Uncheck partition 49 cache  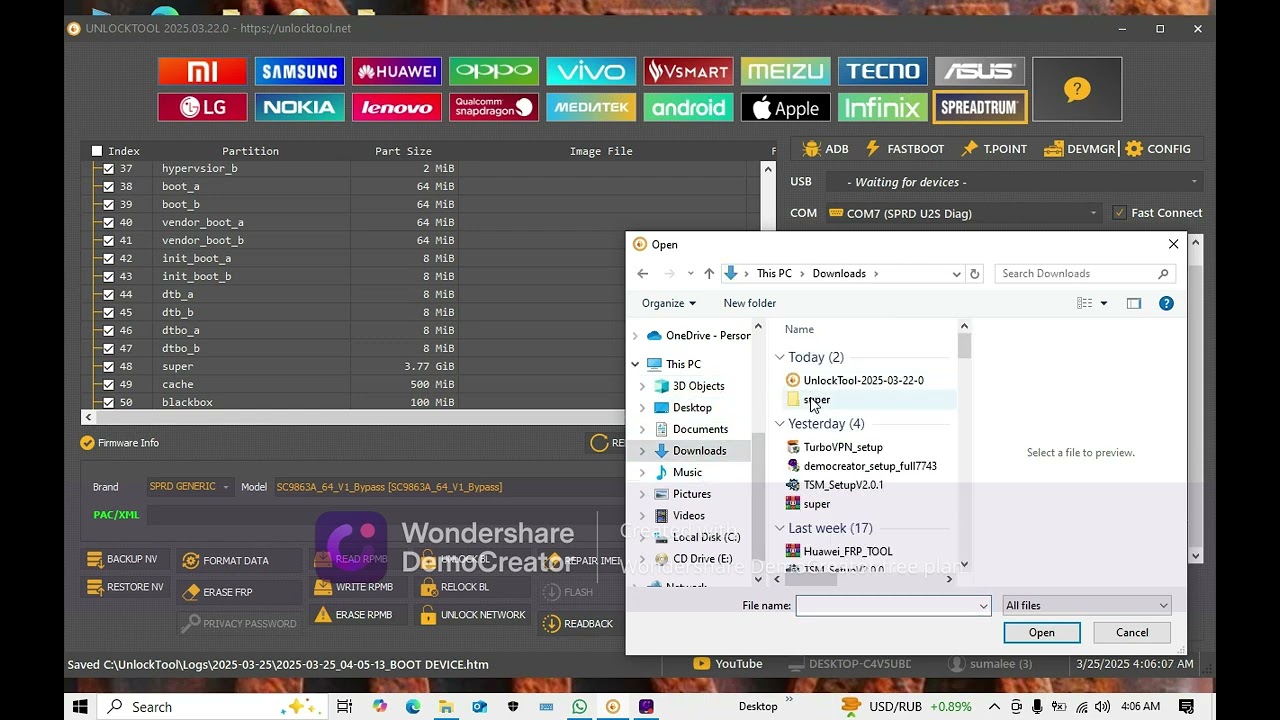click(x=108, y=385)
